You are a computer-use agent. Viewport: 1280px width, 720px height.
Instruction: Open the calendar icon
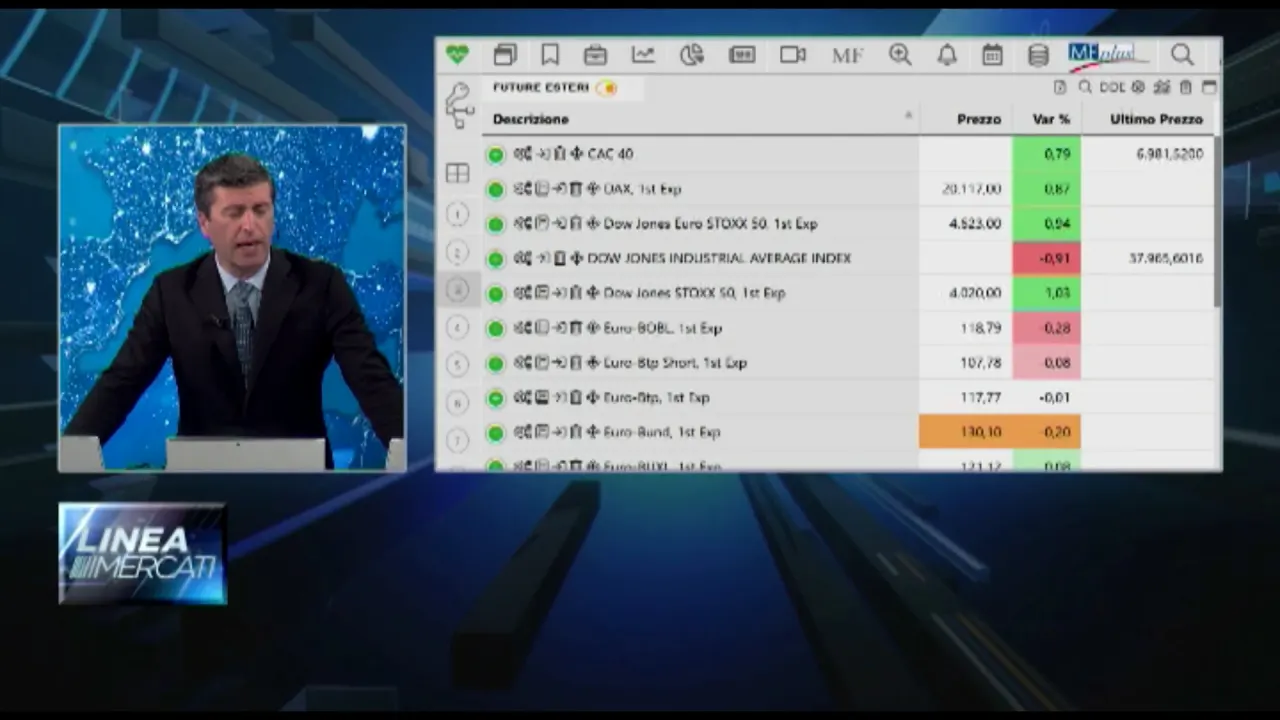click(x=992, y=55)
